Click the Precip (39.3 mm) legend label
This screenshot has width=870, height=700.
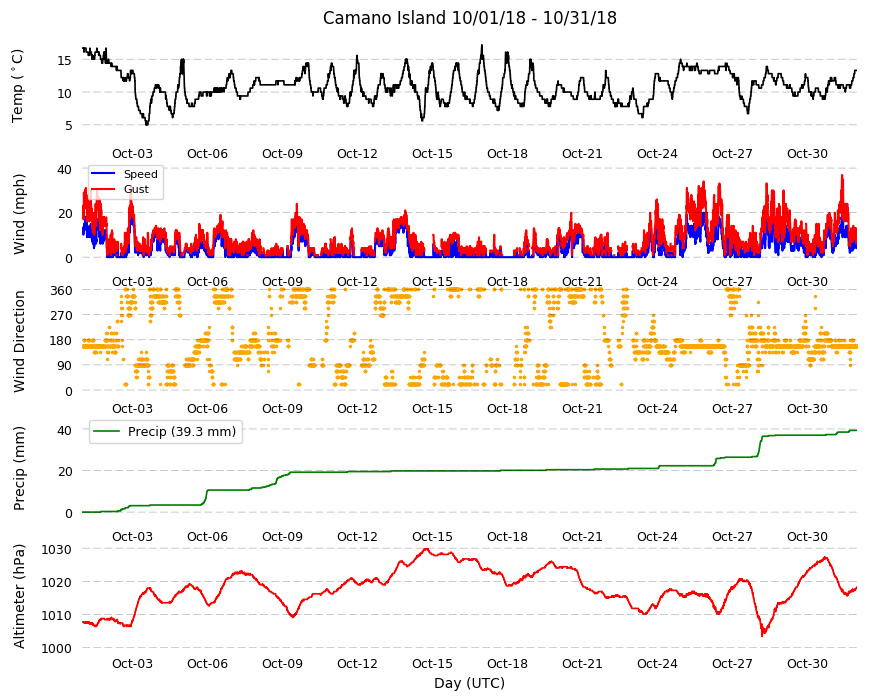tap(182, 432)
